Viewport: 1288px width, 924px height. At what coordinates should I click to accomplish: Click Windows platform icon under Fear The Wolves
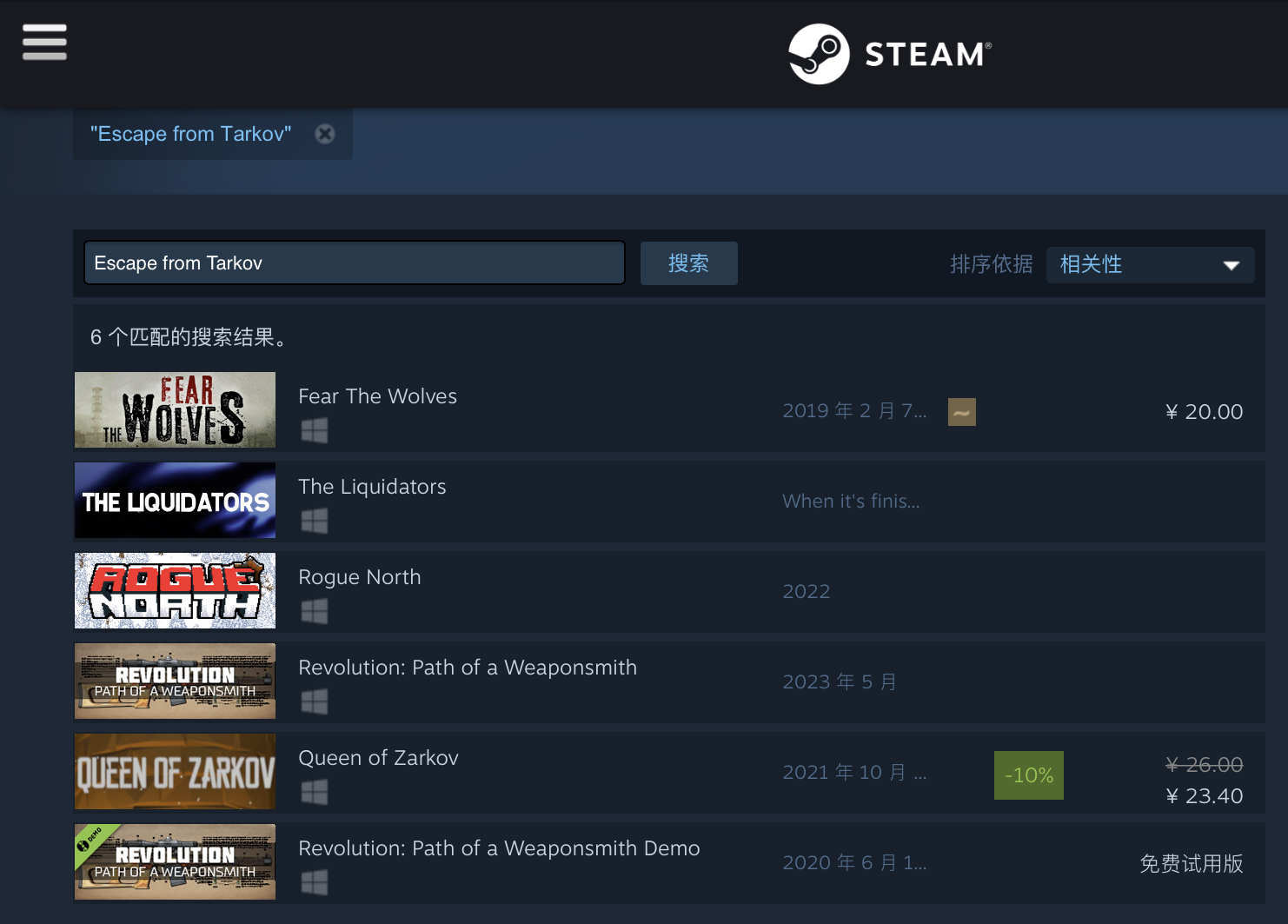coord(315,430)
